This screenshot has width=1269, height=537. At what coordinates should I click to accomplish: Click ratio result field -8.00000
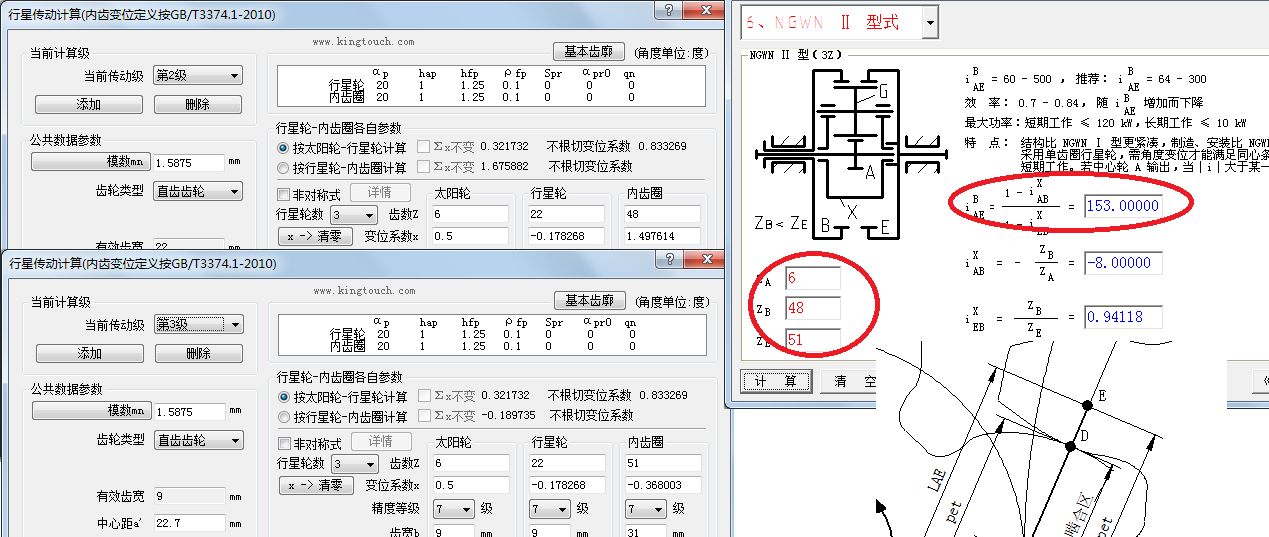point(1122,263)
